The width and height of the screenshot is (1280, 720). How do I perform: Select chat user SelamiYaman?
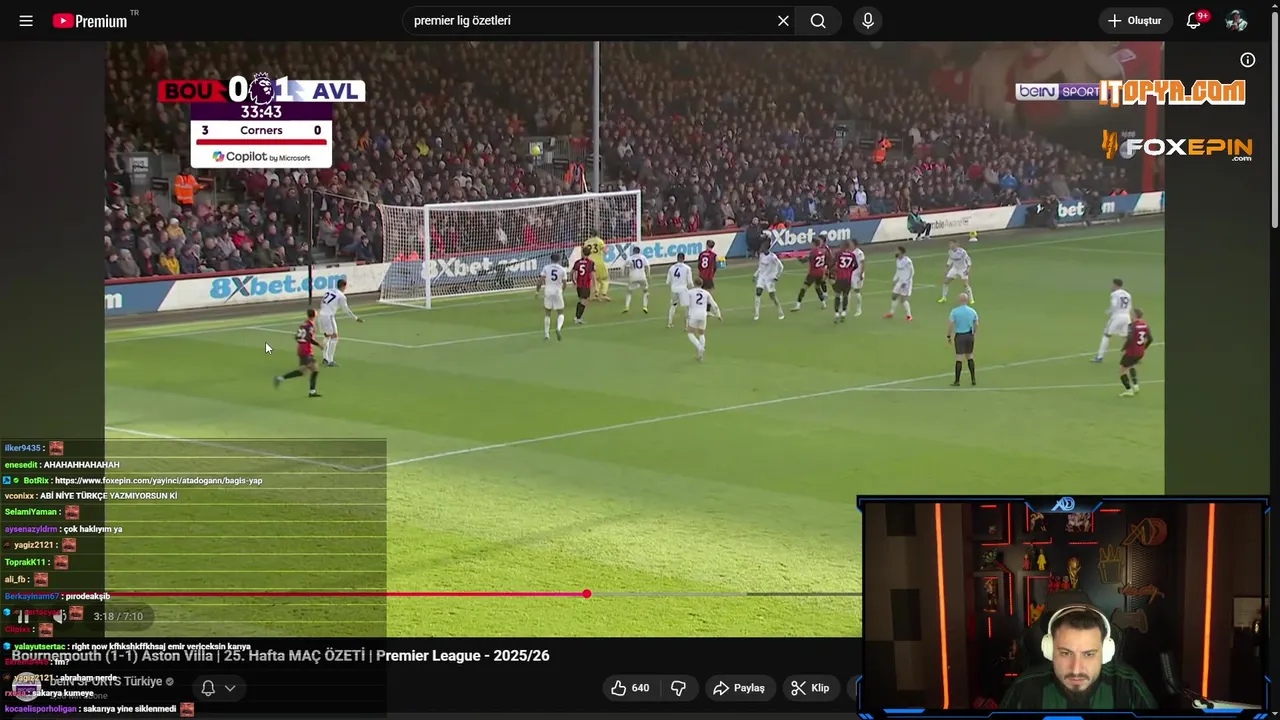30,512
